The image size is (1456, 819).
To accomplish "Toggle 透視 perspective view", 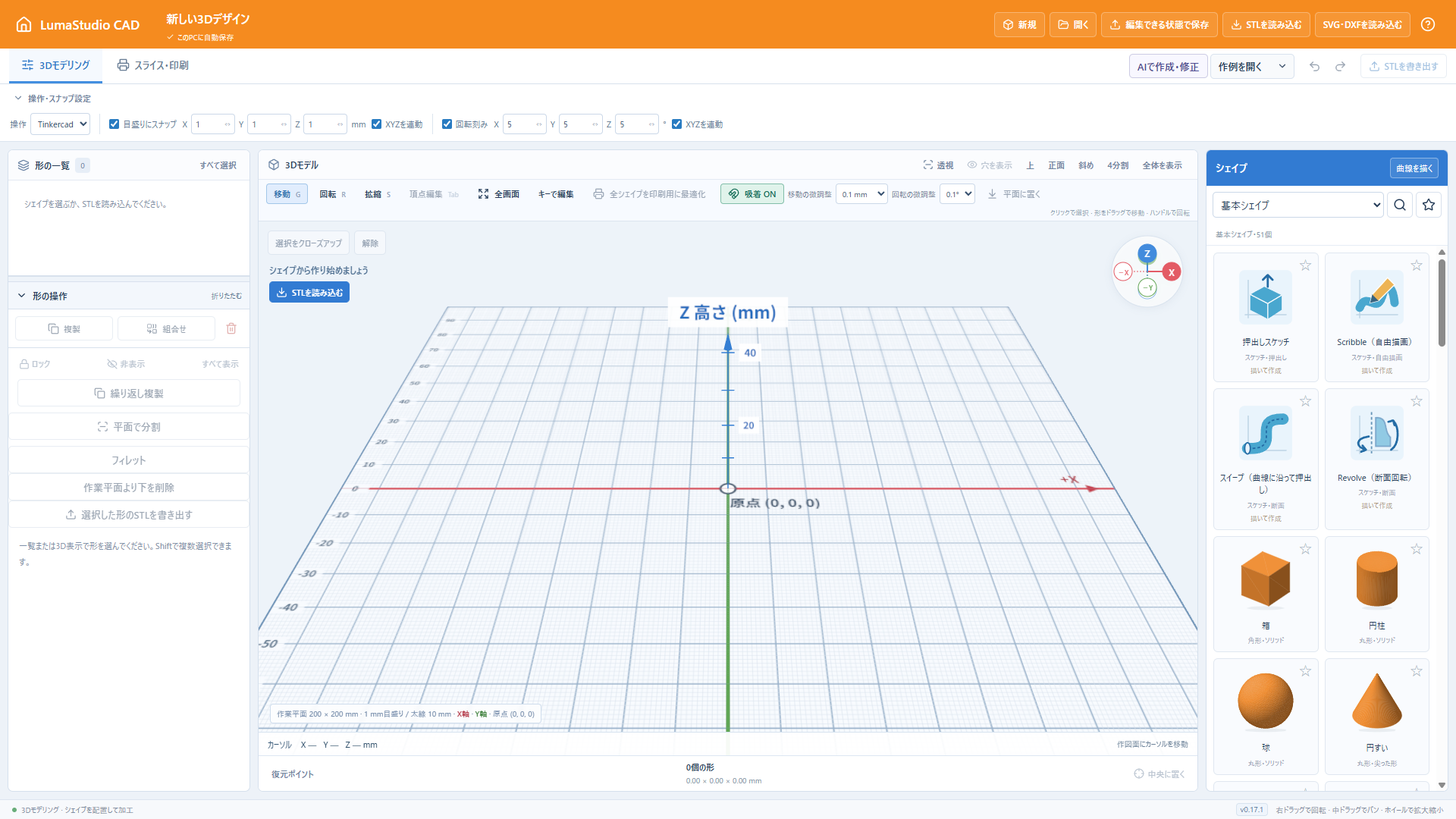I will [x=938, y=165].
